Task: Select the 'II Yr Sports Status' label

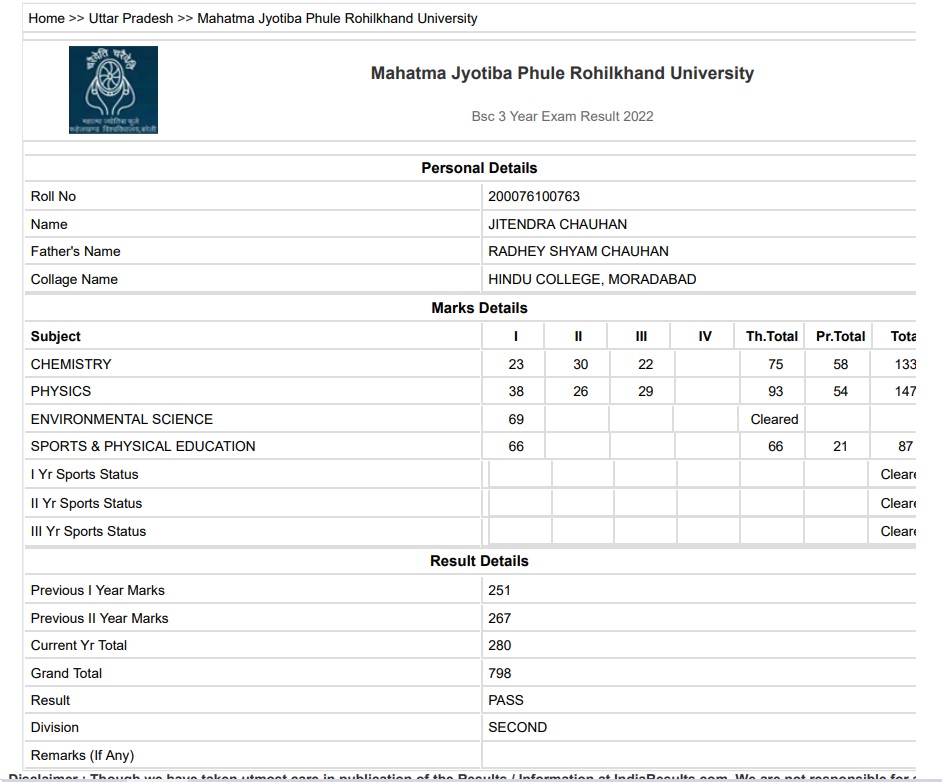Action: coord(87,503)
